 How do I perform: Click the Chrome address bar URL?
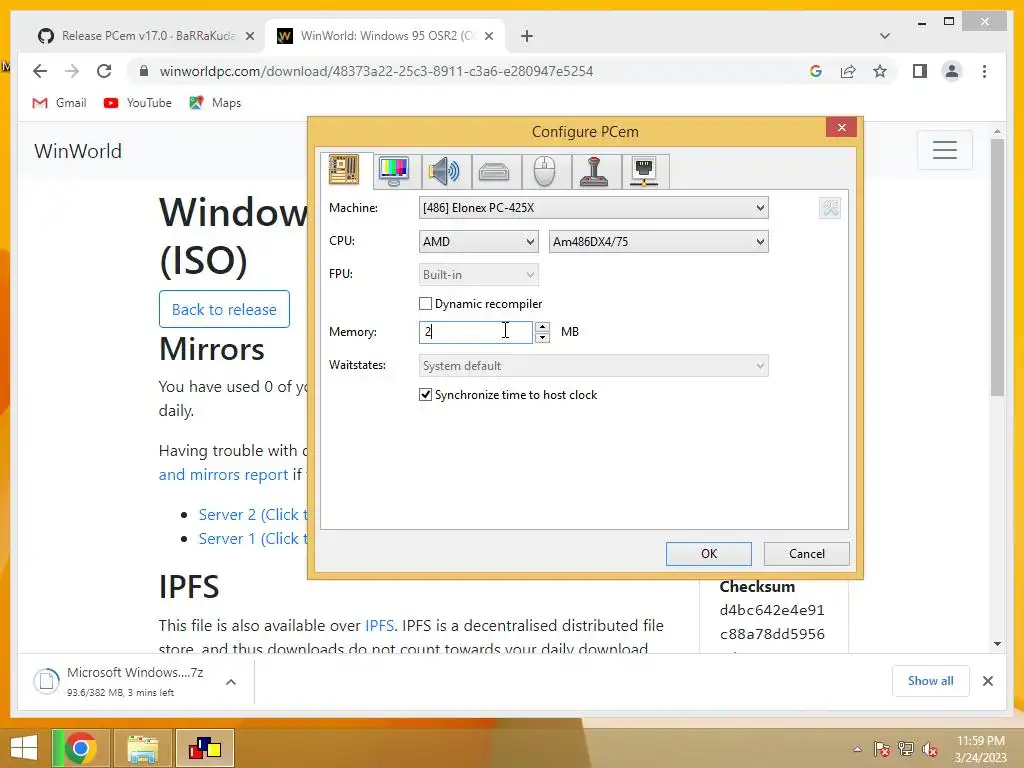(376, 71)
